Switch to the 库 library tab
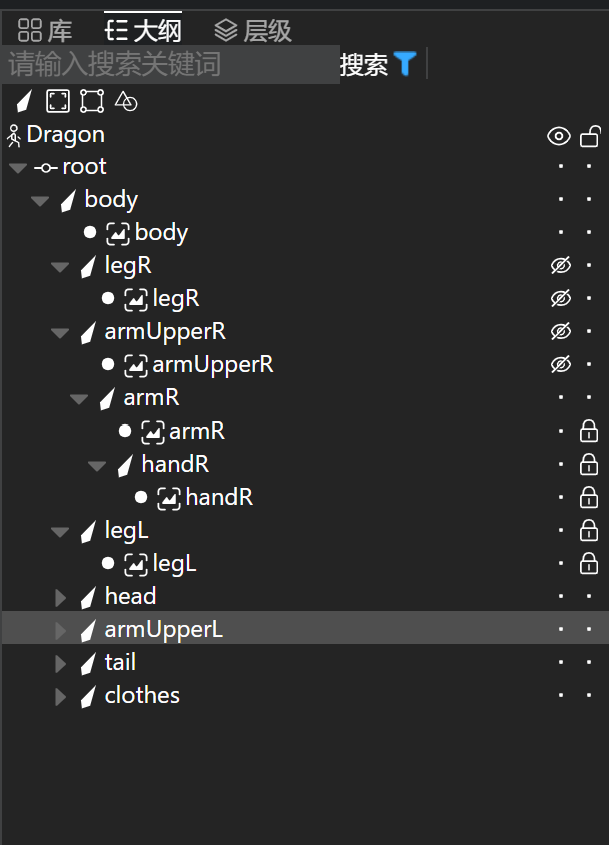Screen dimensions: 610x846 [x=45, y=30]
